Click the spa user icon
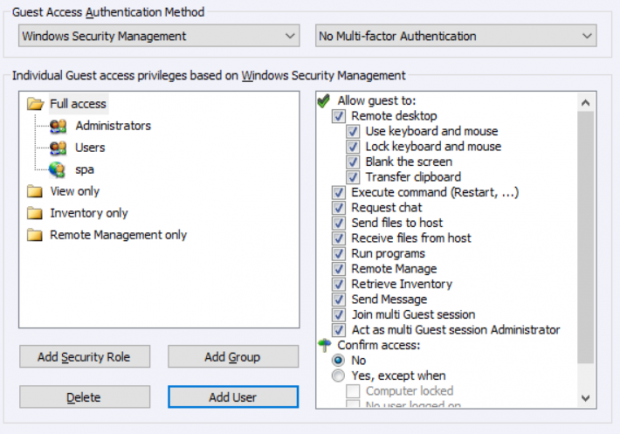 pos(58,169)
